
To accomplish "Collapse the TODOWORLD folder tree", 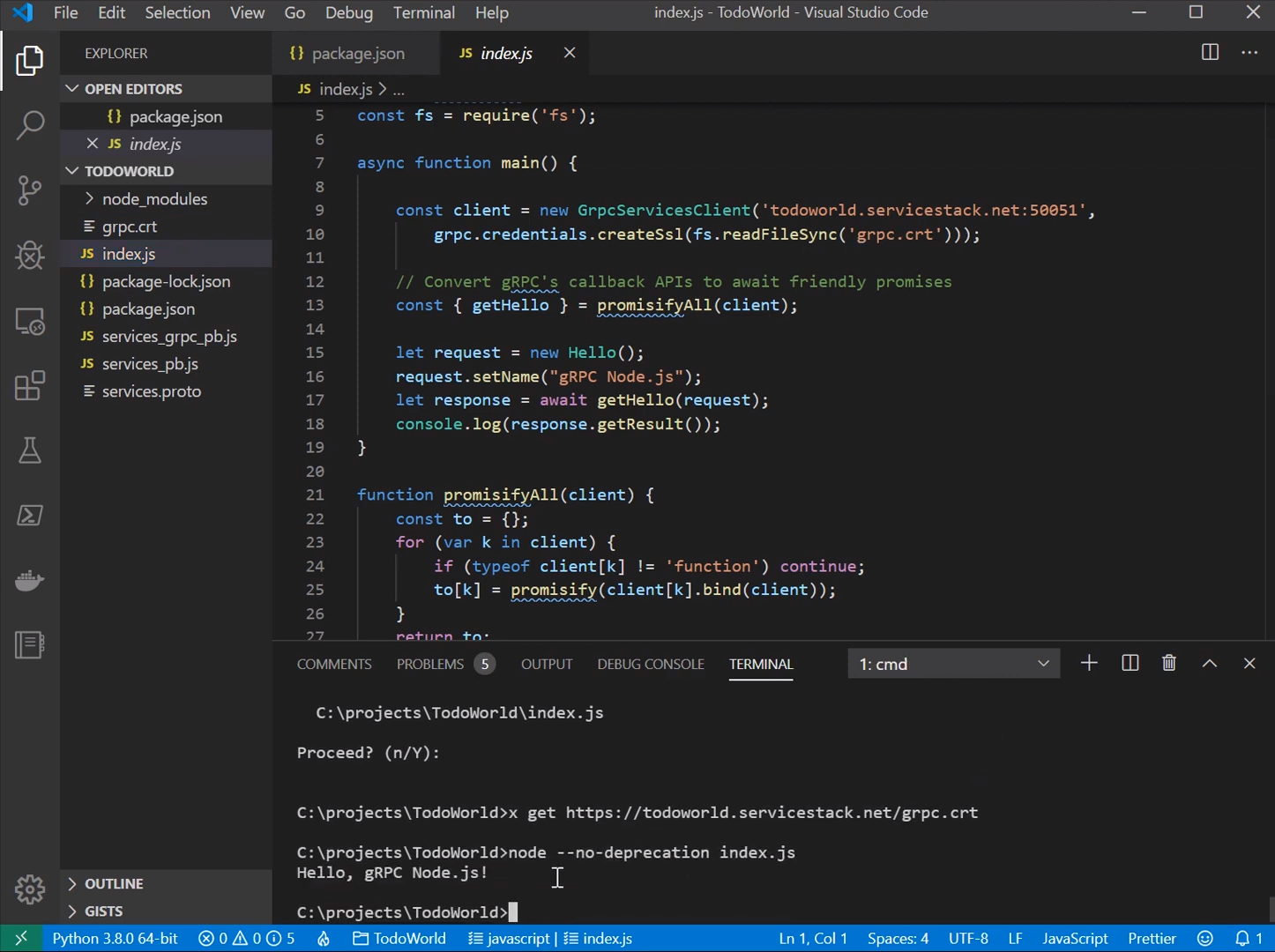I will click(71, 171).
